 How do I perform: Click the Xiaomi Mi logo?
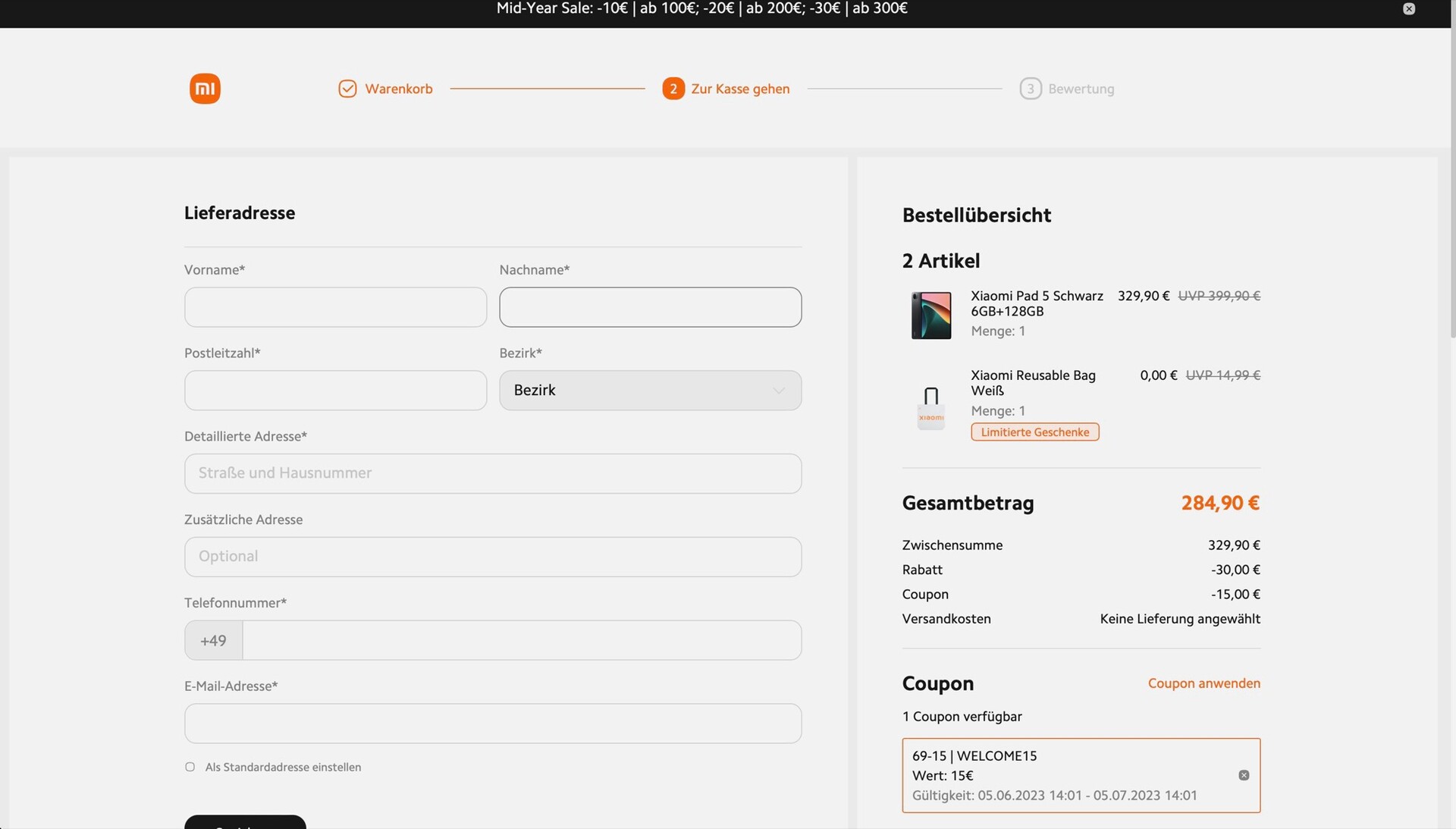(x=205, y=89)
